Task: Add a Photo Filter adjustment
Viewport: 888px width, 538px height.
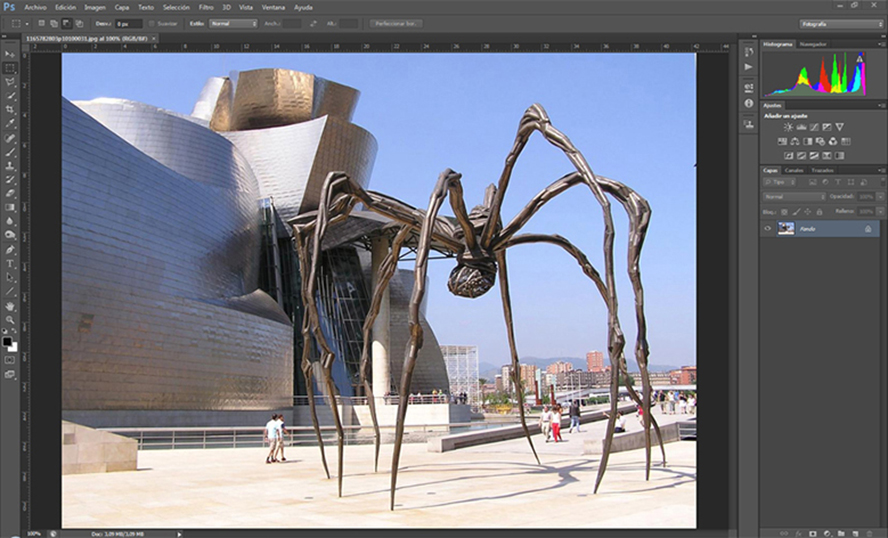Action: (820, 142)
